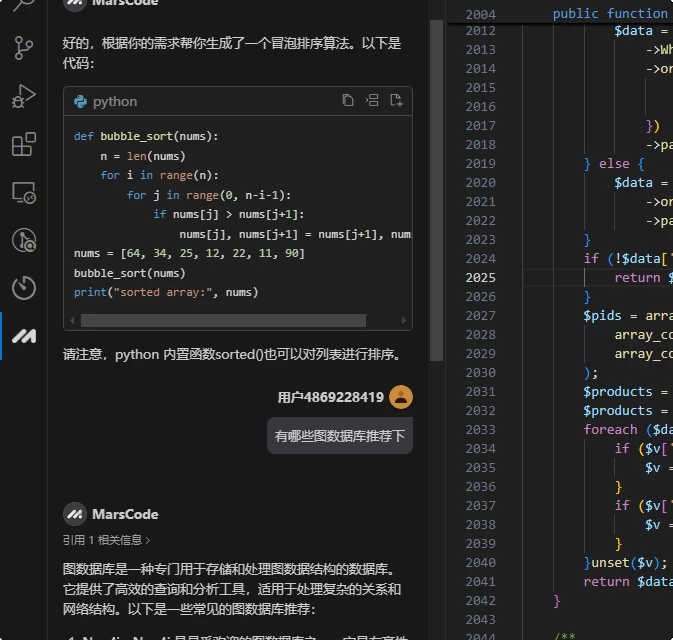Open the Extensions view
Image resolution: width=673 pixels, height=640 pixels.
pyautogui.click(x=23, y=145)
